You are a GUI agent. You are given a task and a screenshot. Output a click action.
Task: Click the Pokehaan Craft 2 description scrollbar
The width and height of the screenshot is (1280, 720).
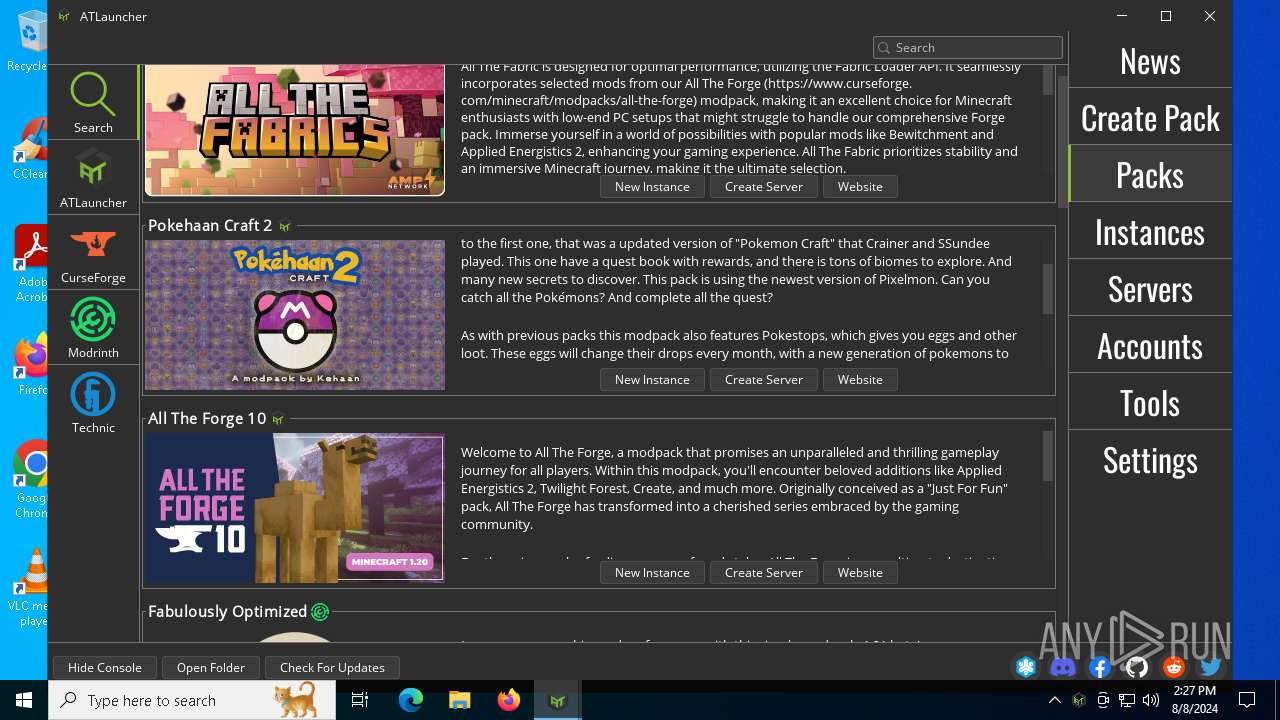[1048, 289]
